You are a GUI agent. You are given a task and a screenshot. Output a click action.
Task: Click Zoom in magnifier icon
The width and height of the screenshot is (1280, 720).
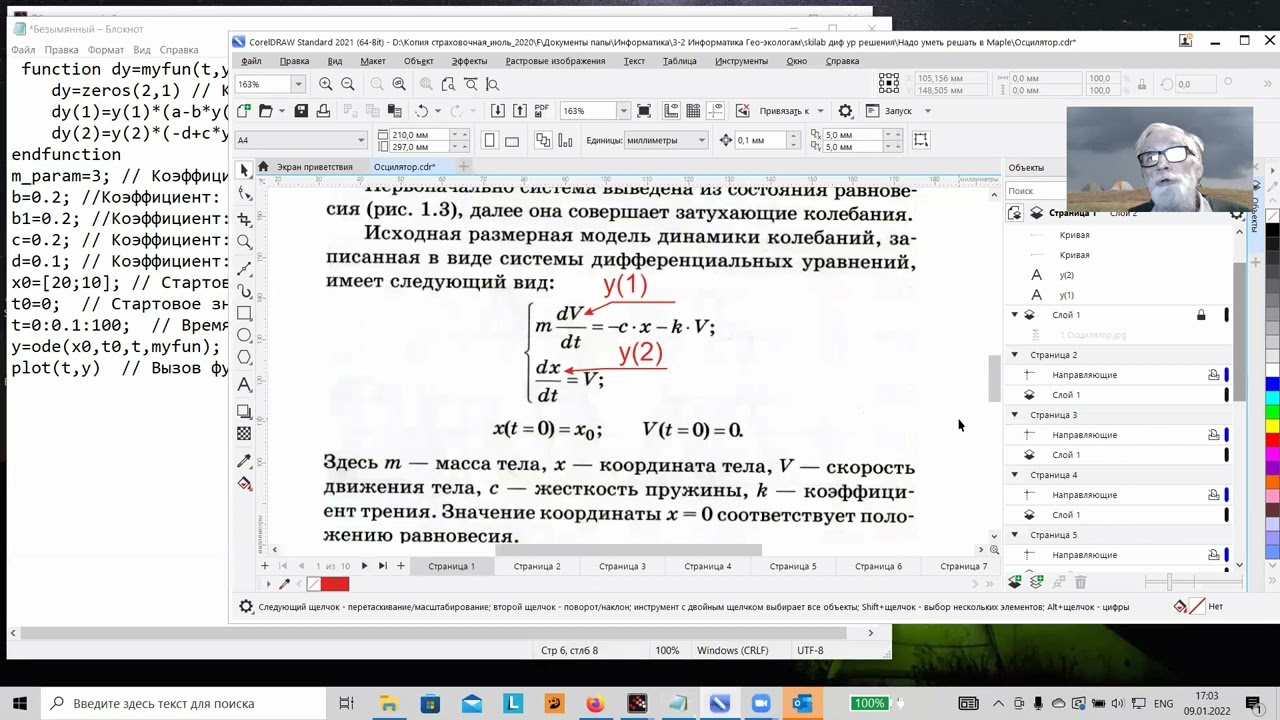[x=326, y=85]
